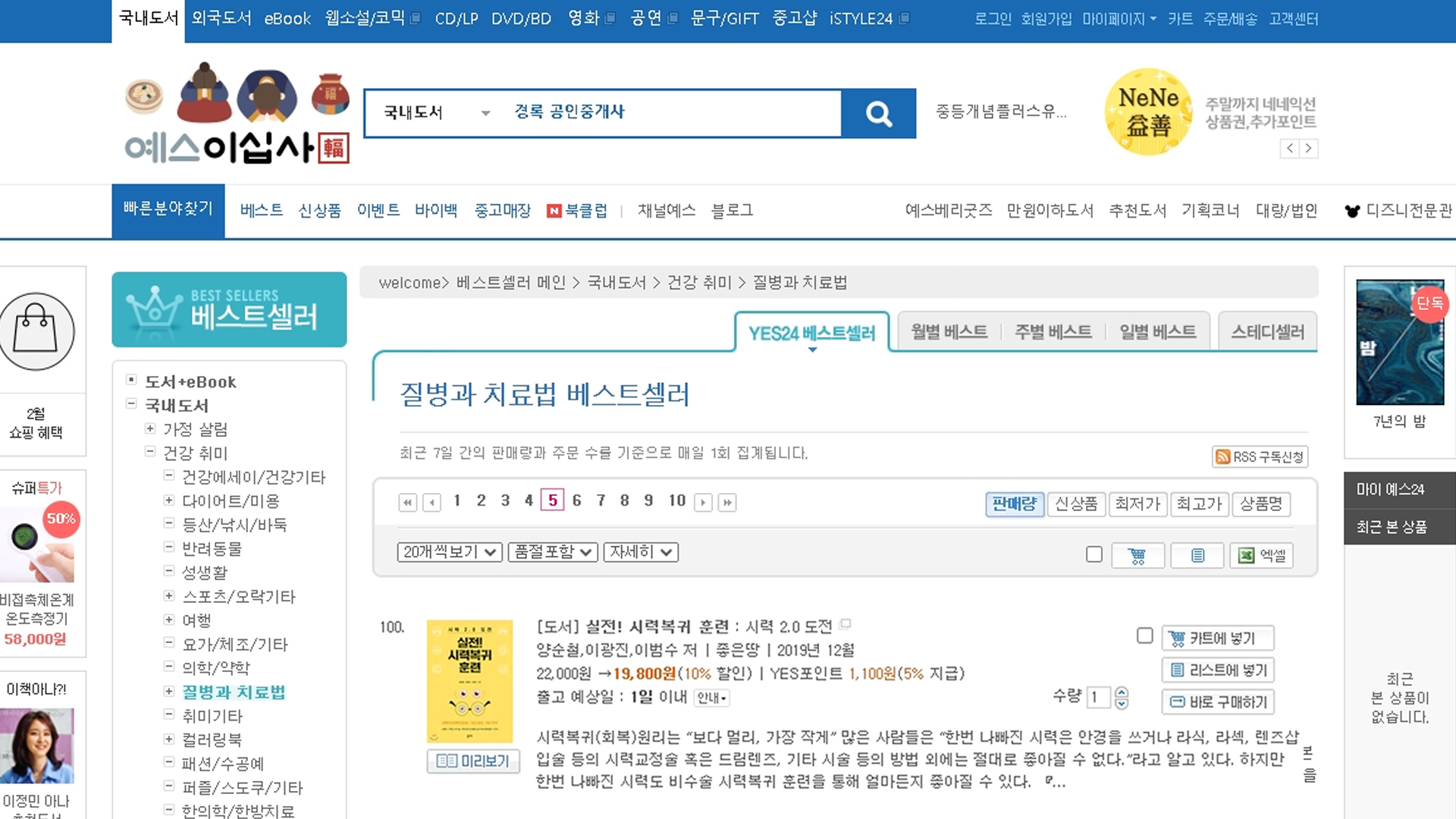This screenshot has width=1456, height=819.
Task: Click the magnifying glass search button
Action: (878, 114)
